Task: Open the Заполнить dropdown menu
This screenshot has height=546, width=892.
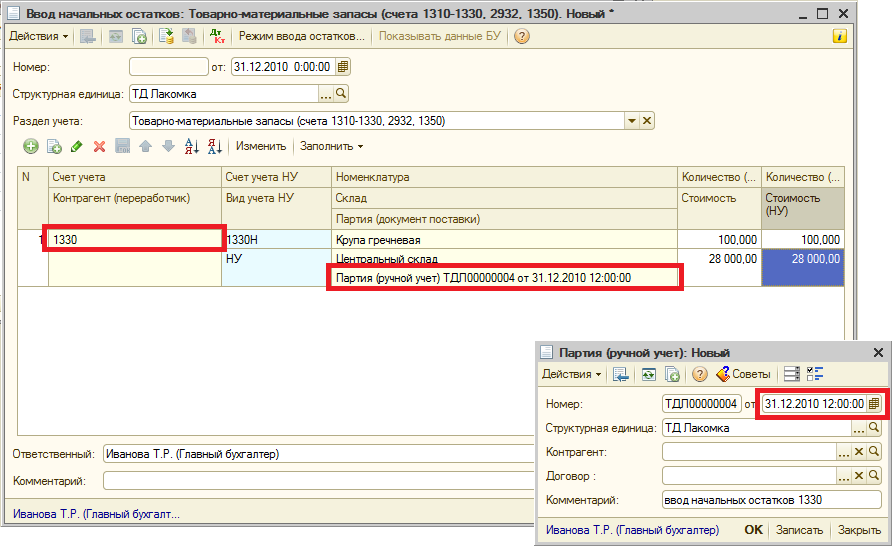Action: [x=332, y=146]
